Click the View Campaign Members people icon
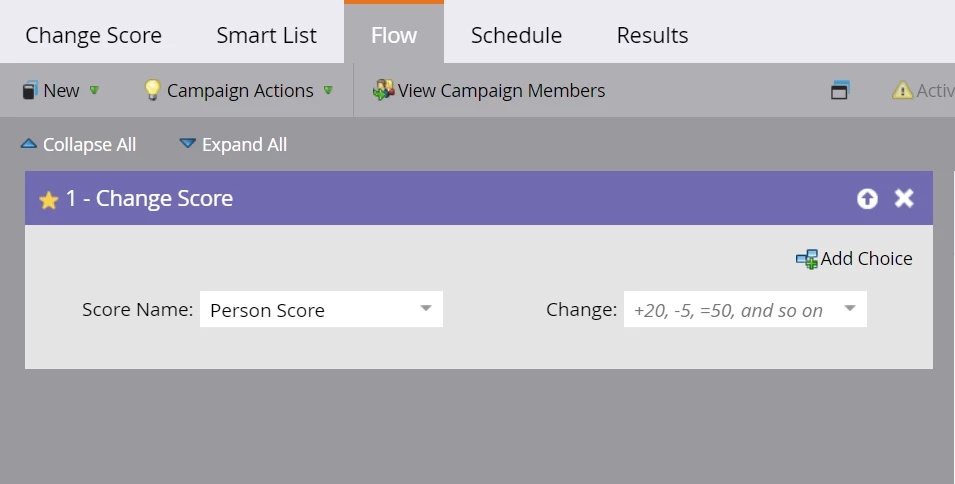Viewport: 955px width, 484px height. click(x=383, y=90)
